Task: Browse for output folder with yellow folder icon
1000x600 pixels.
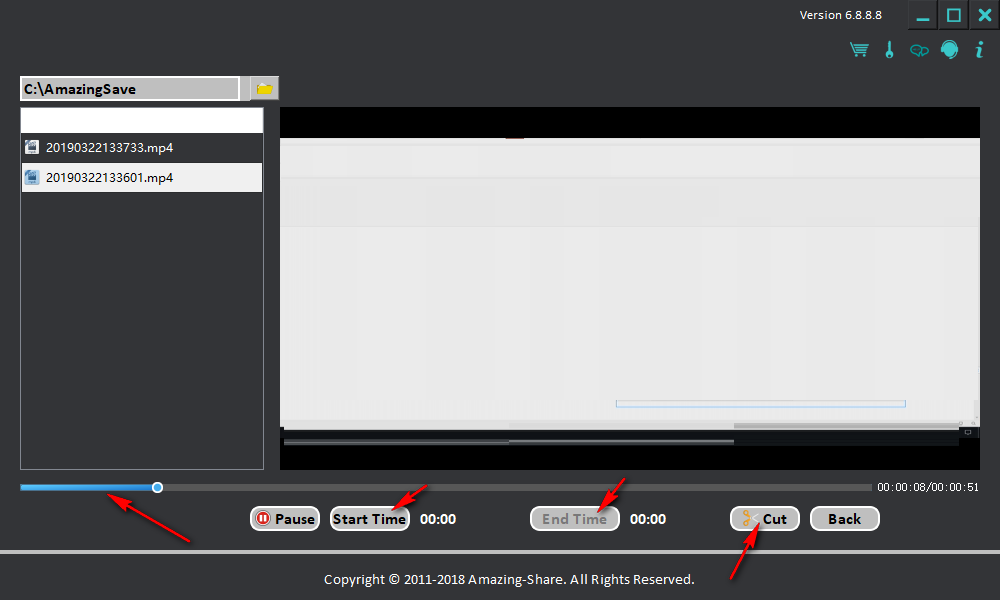Action: tap(264, 89)
